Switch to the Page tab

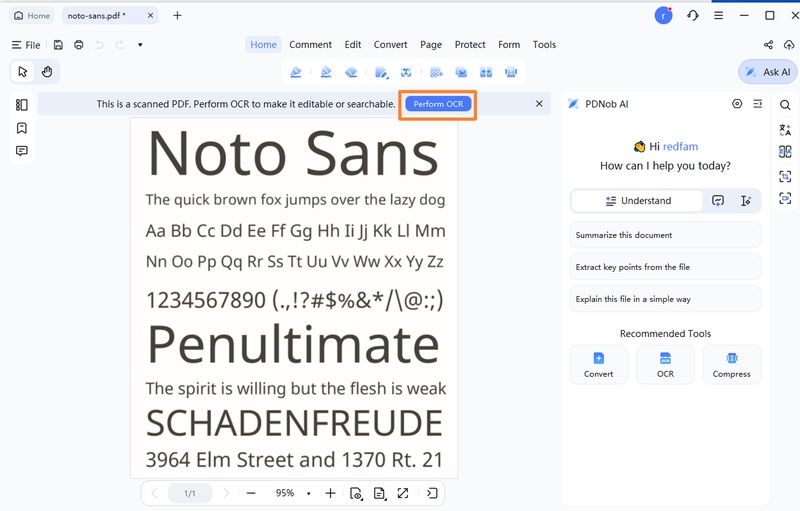[x=431, y=45]
